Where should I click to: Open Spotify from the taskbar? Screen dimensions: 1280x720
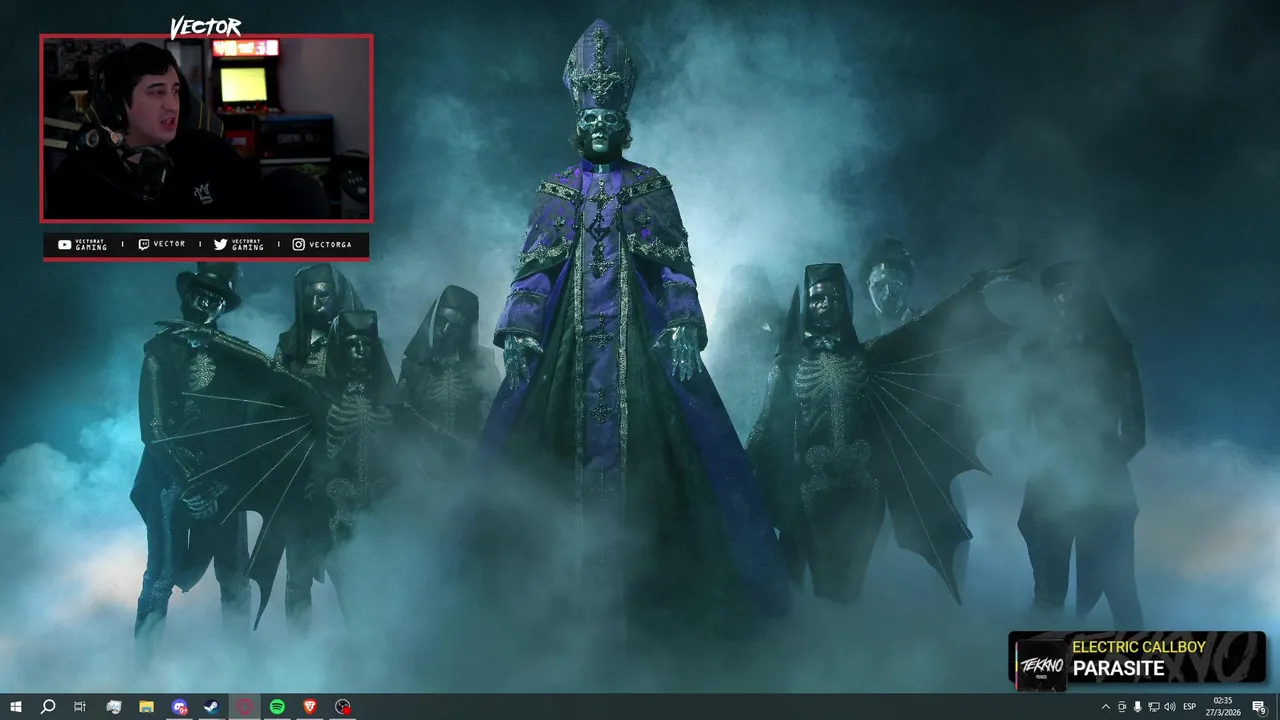tap(277, 707)
